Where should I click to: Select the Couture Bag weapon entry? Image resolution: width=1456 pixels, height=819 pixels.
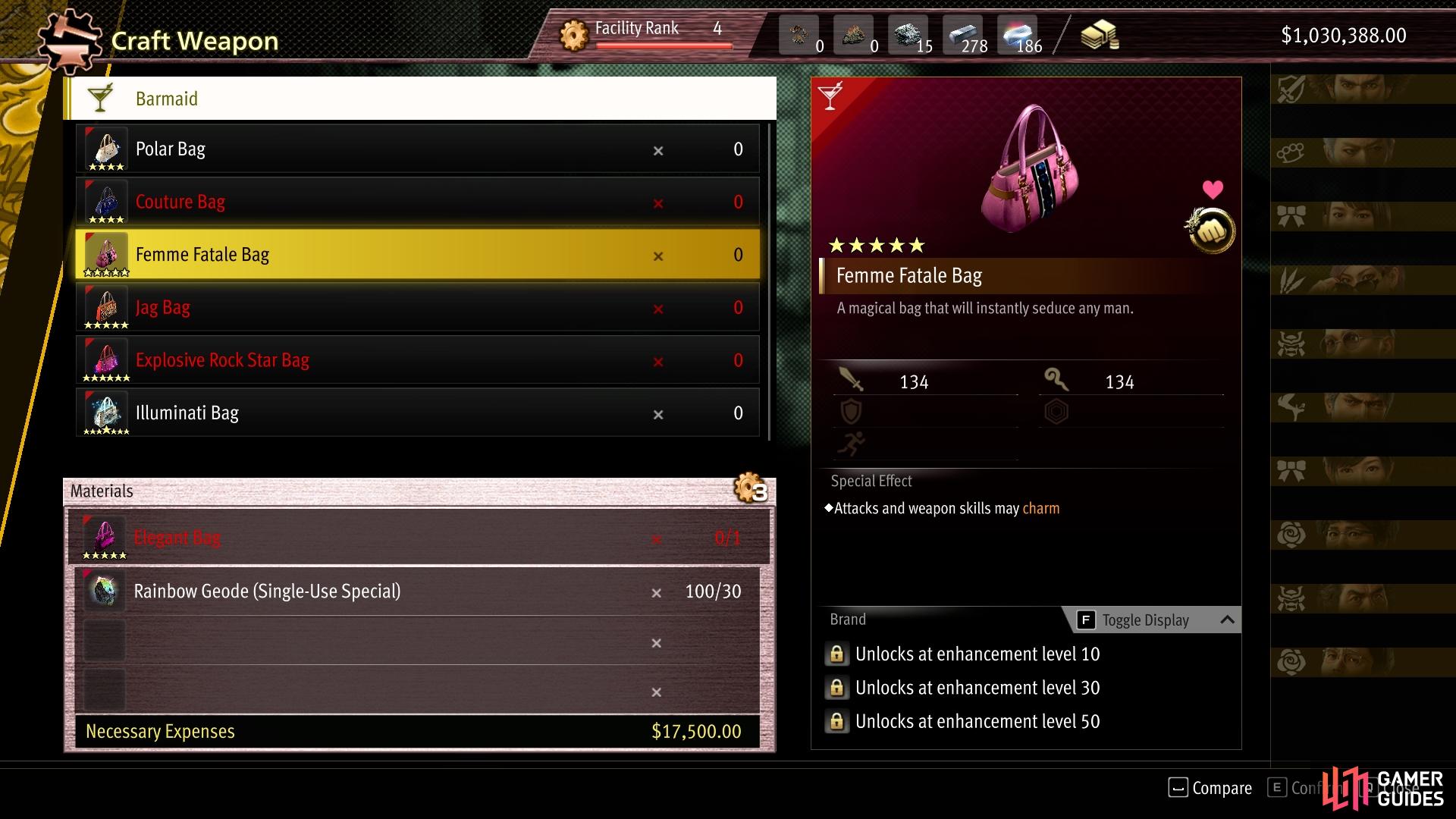[418, 202]
